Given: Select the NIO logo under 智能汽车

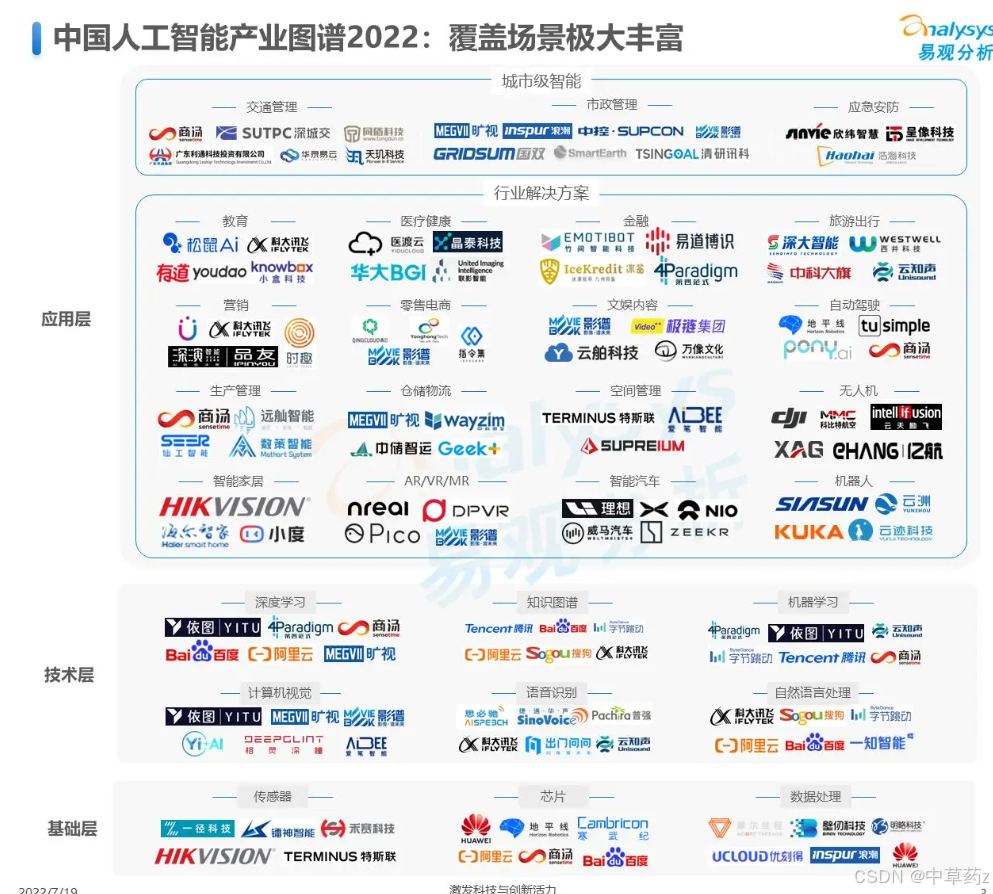Looking at the screenshot, I should [708, 510].
